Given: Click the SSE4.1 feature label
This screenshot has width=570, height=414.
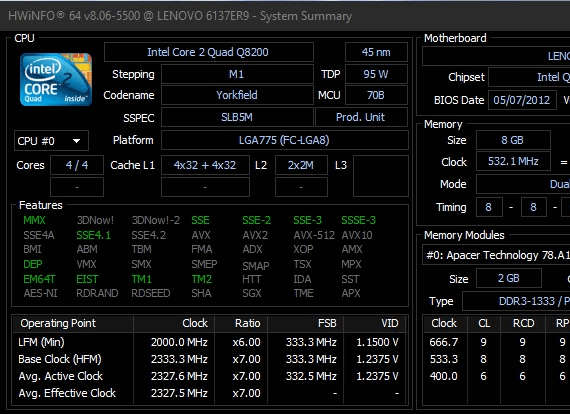Looking at the screenshot, I should pos(94,235).
